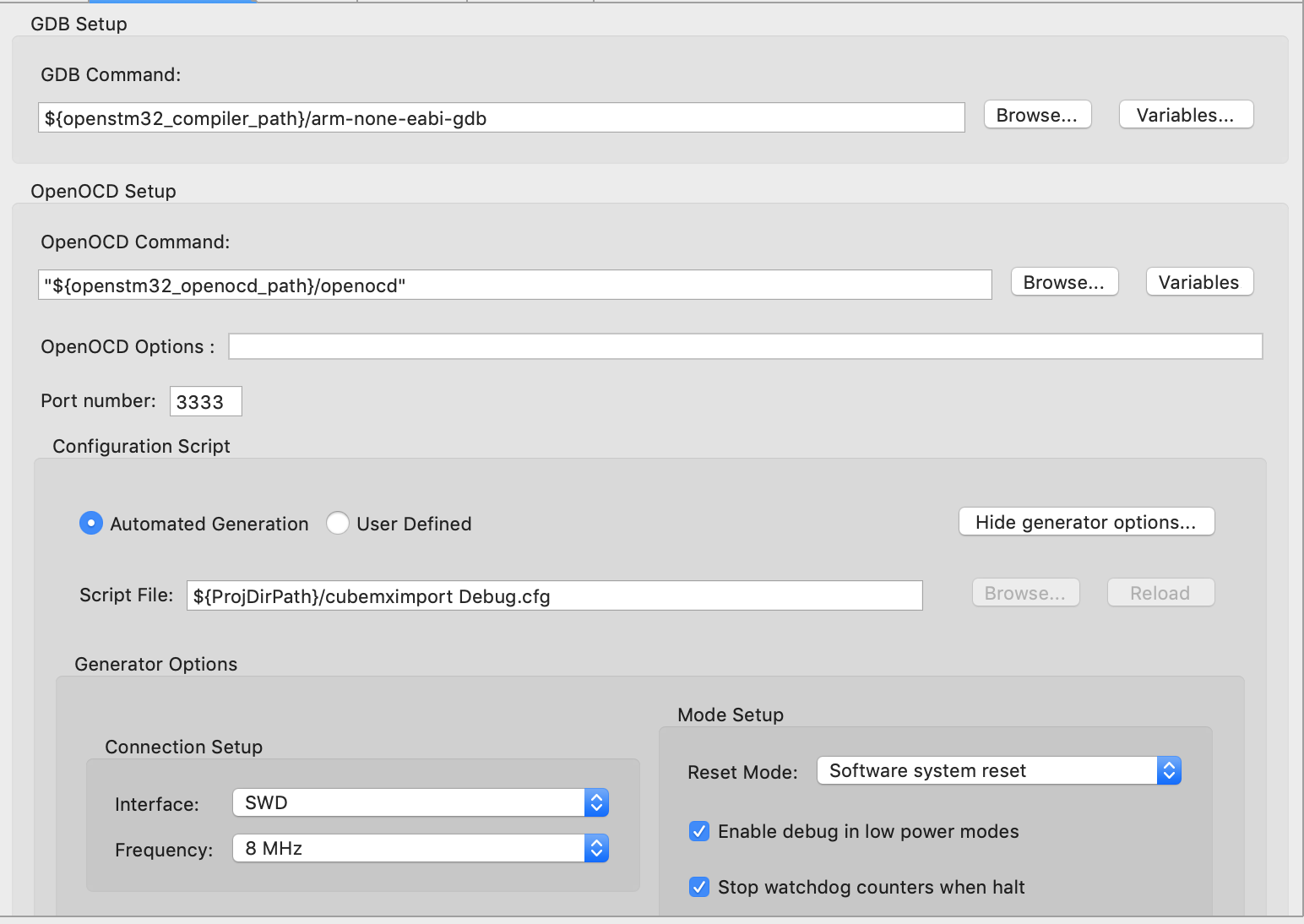The width and height of the screenshot is (1304, 924).
Task: Click Browse button for OpenOCD Command
Action: [1064, 282]
